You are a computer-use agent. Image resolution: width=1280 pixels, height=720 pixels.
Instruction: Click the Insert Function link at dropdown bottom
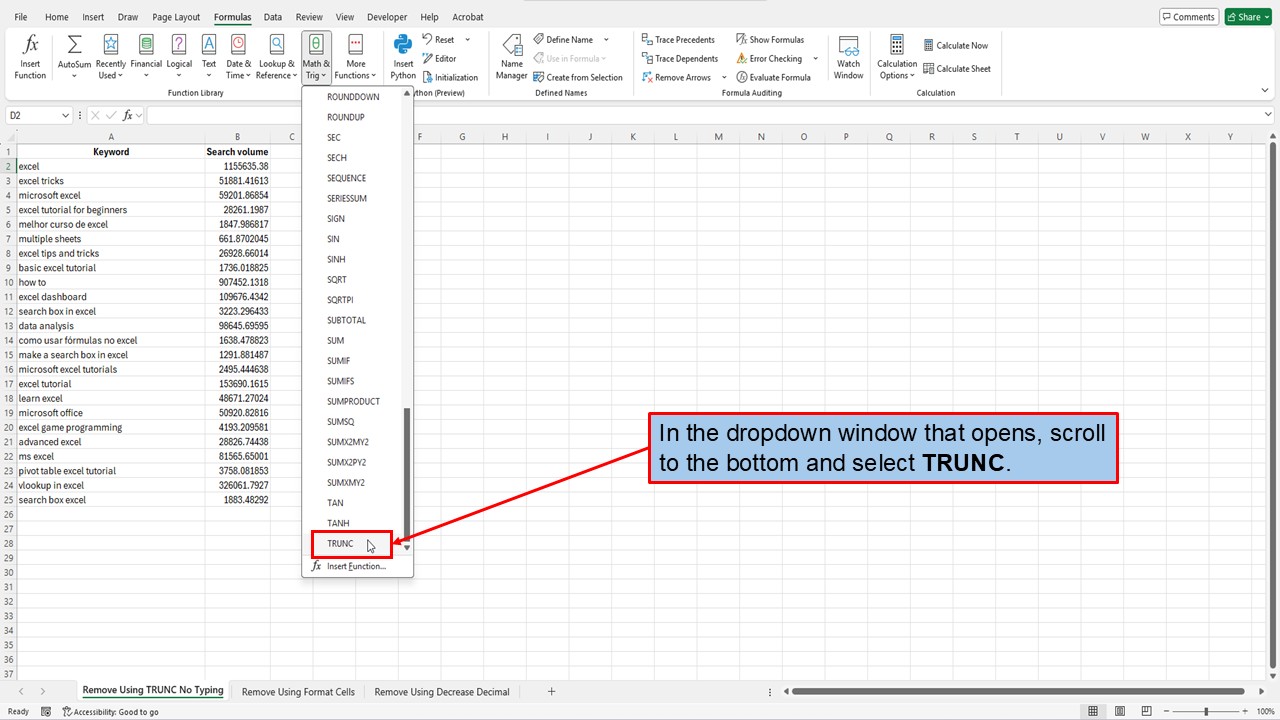click(355, 566)
